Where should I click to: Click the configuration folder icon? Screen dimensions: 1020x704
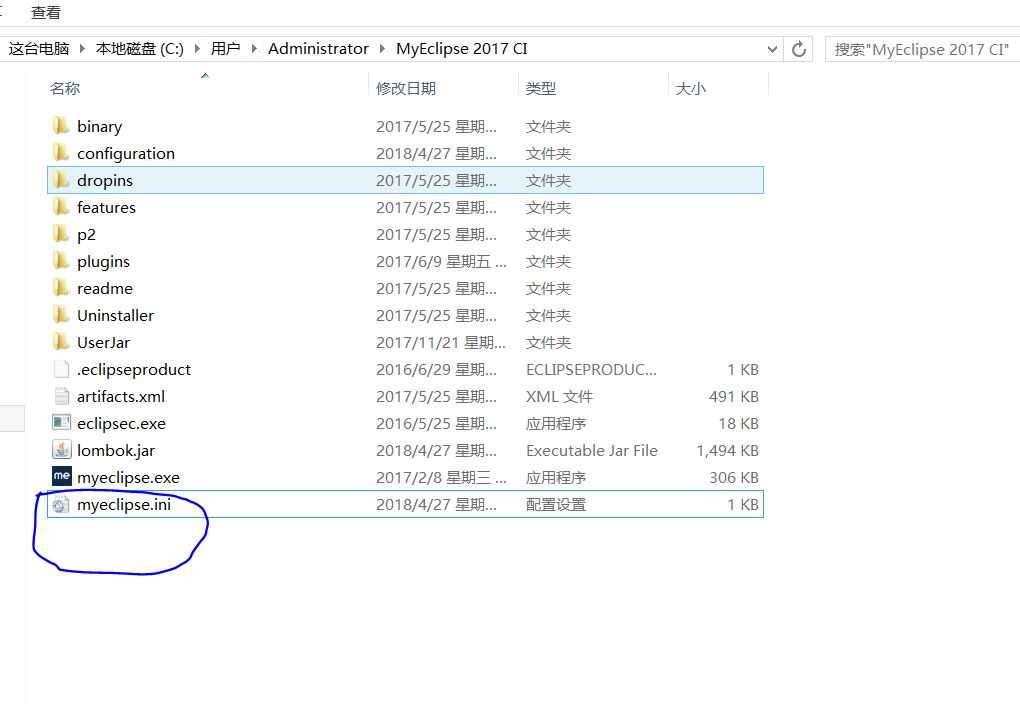[x=60, y=153]
